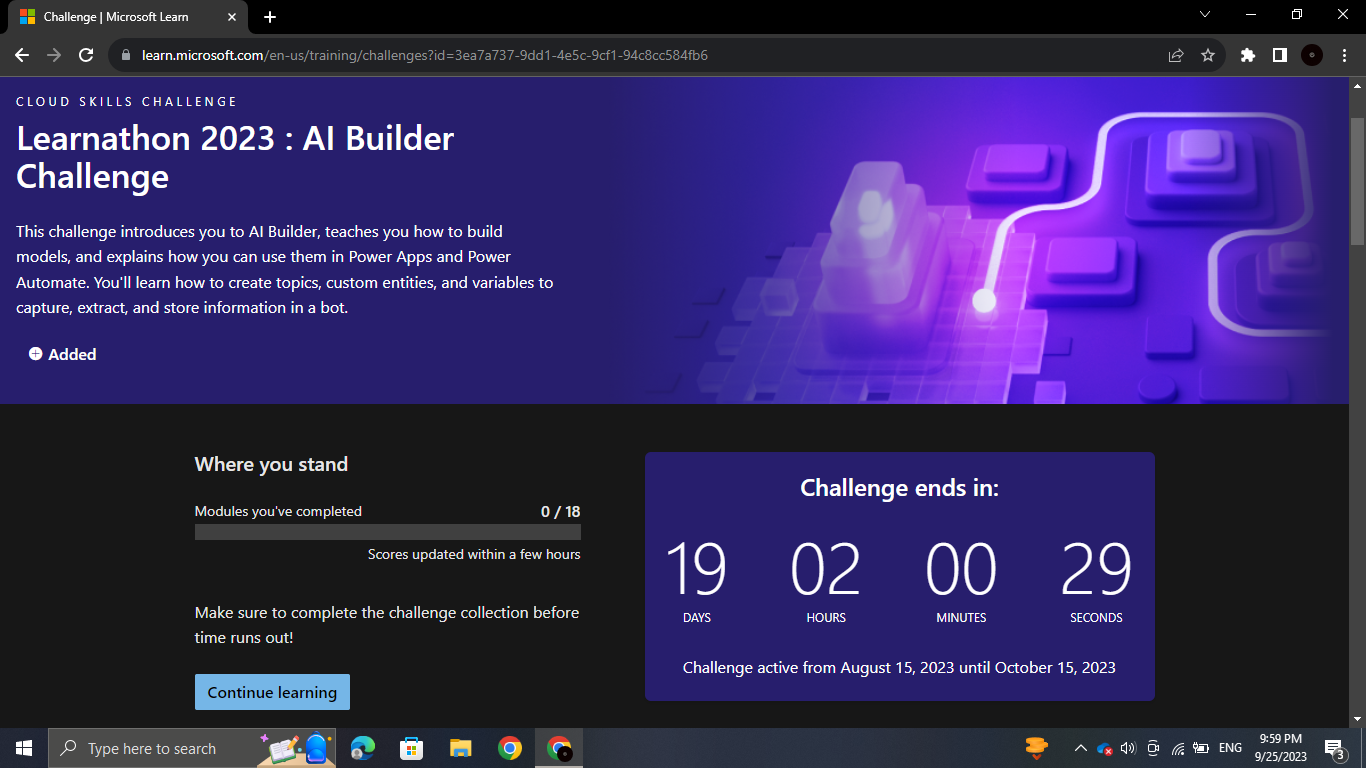This screenshot has width=1366, height=768.
Task: Toggle the Added status of the challenge
Action: [62, 354]
